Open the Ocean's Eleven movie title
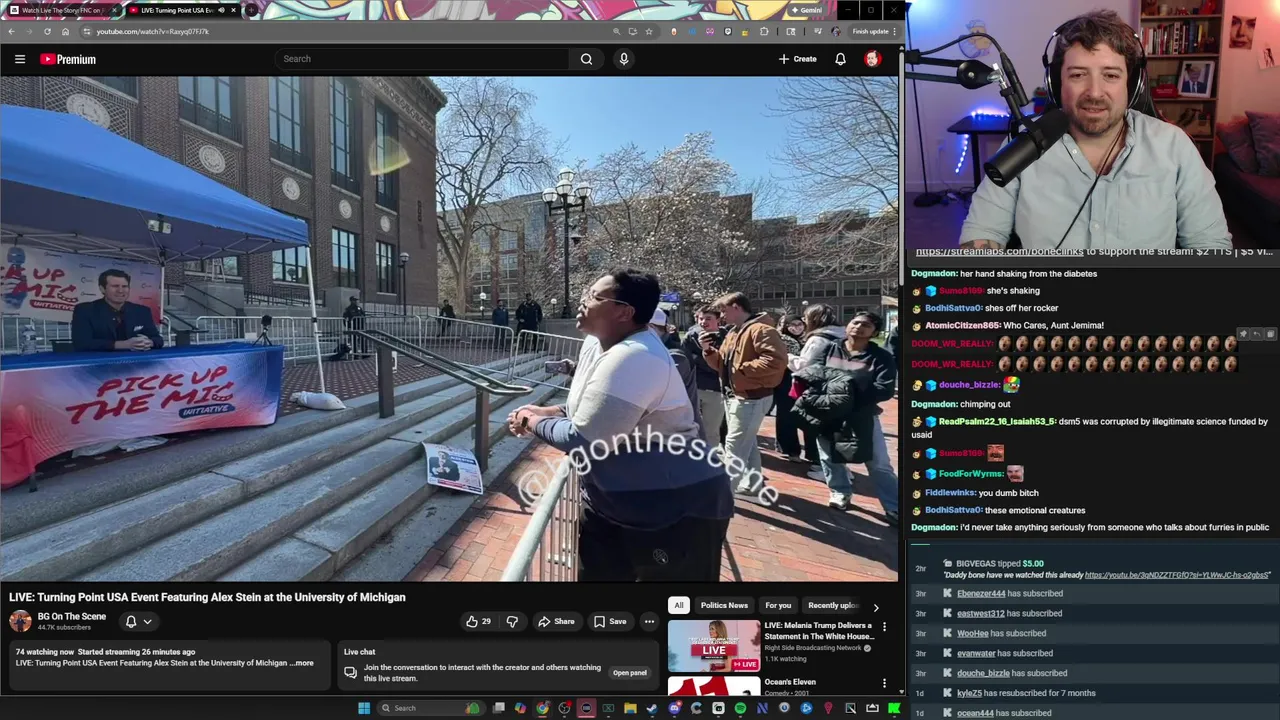Image resolution: width=1280 pixels, height=720 pixels. click(x=790, y=682)
